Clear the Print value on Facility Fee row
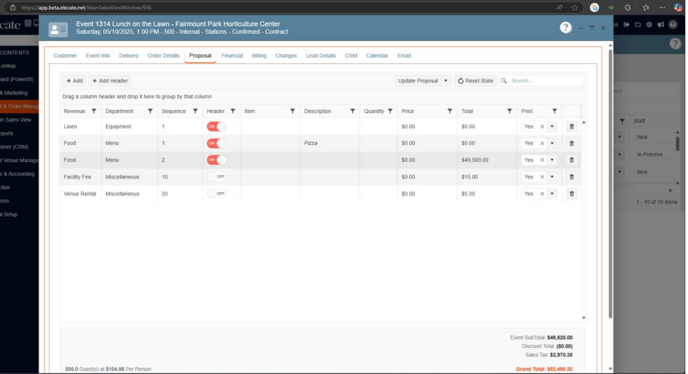688x374 pixels. click(x=542, y=177)
